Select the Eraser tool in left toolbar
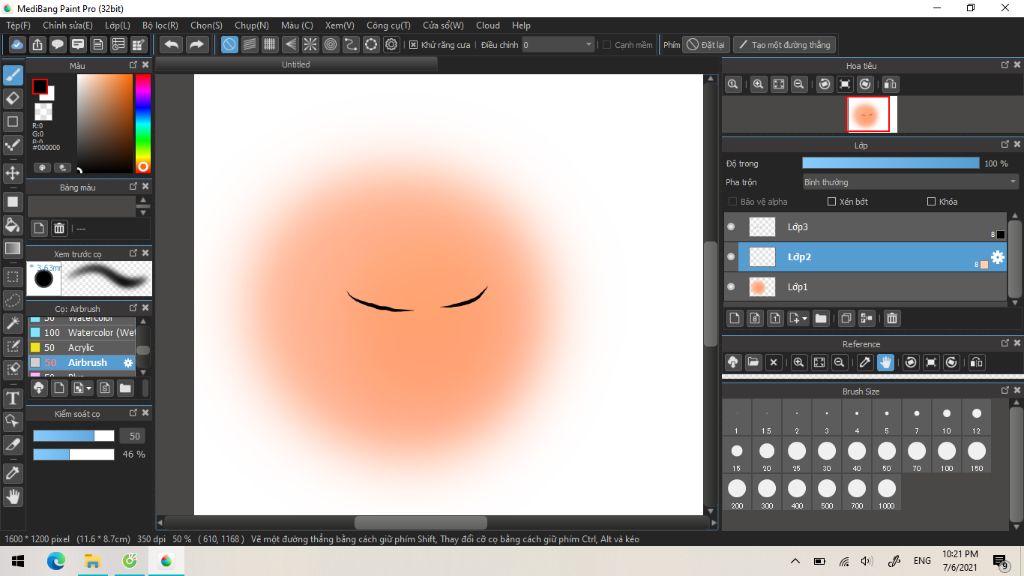Image resolution: width=1024 pixels, height=576 pixels. click(x=13, y=98)
